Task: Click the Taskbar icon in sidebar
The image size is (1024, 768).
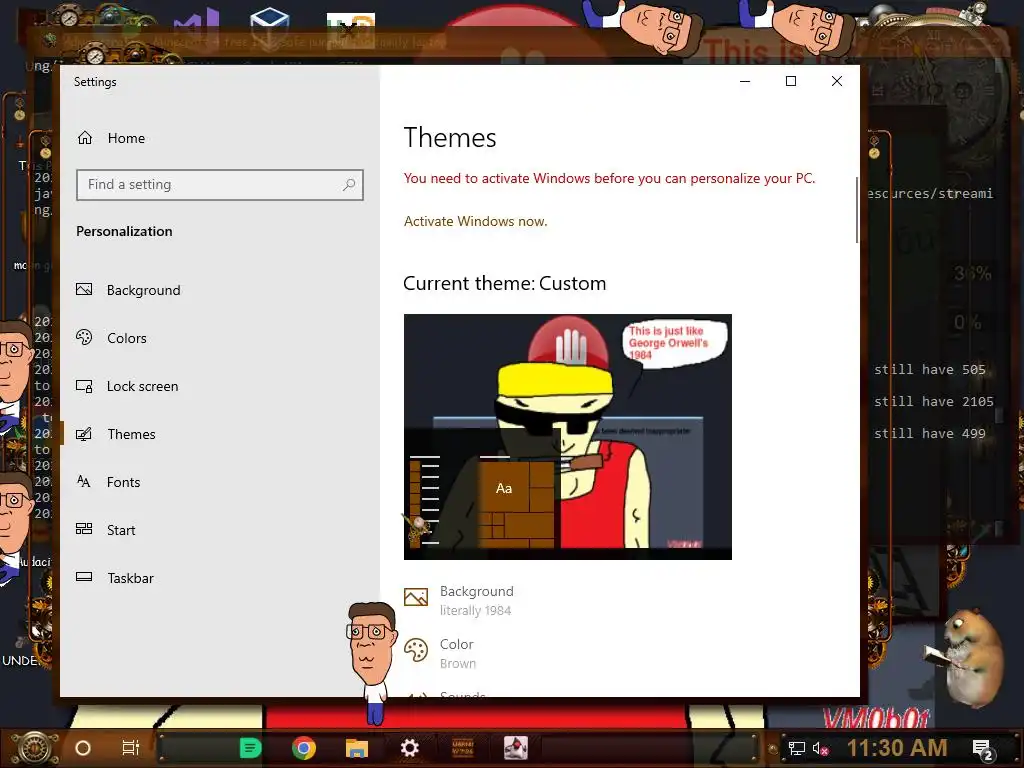Action: (84, 577)
